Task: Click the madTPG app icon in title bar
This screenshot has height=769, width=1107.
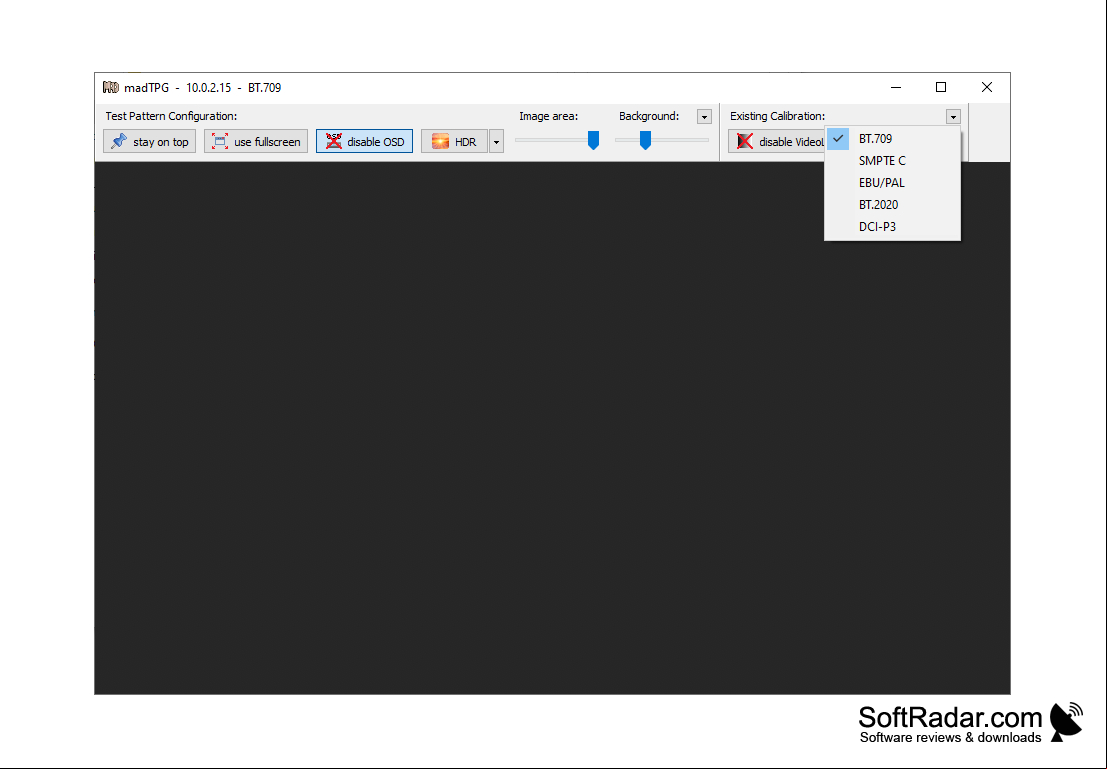Action: tap(111, 88)
